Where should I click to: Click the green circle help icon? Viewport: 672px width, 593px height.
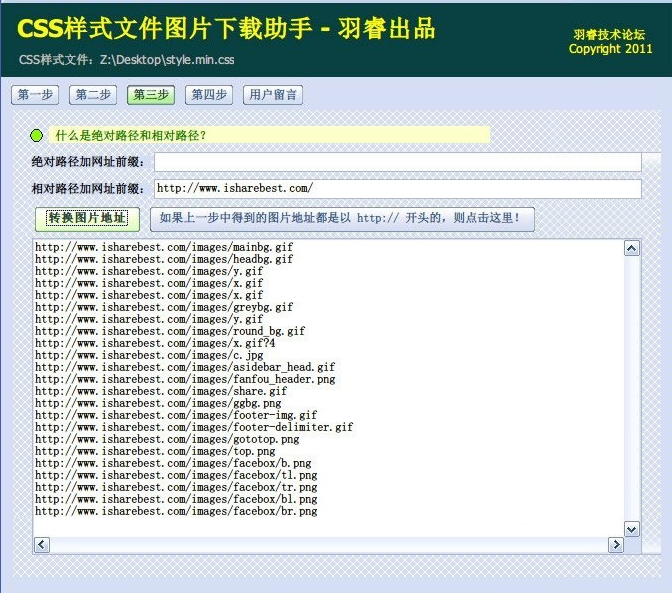pyautogui.click(x=37, y=135)
